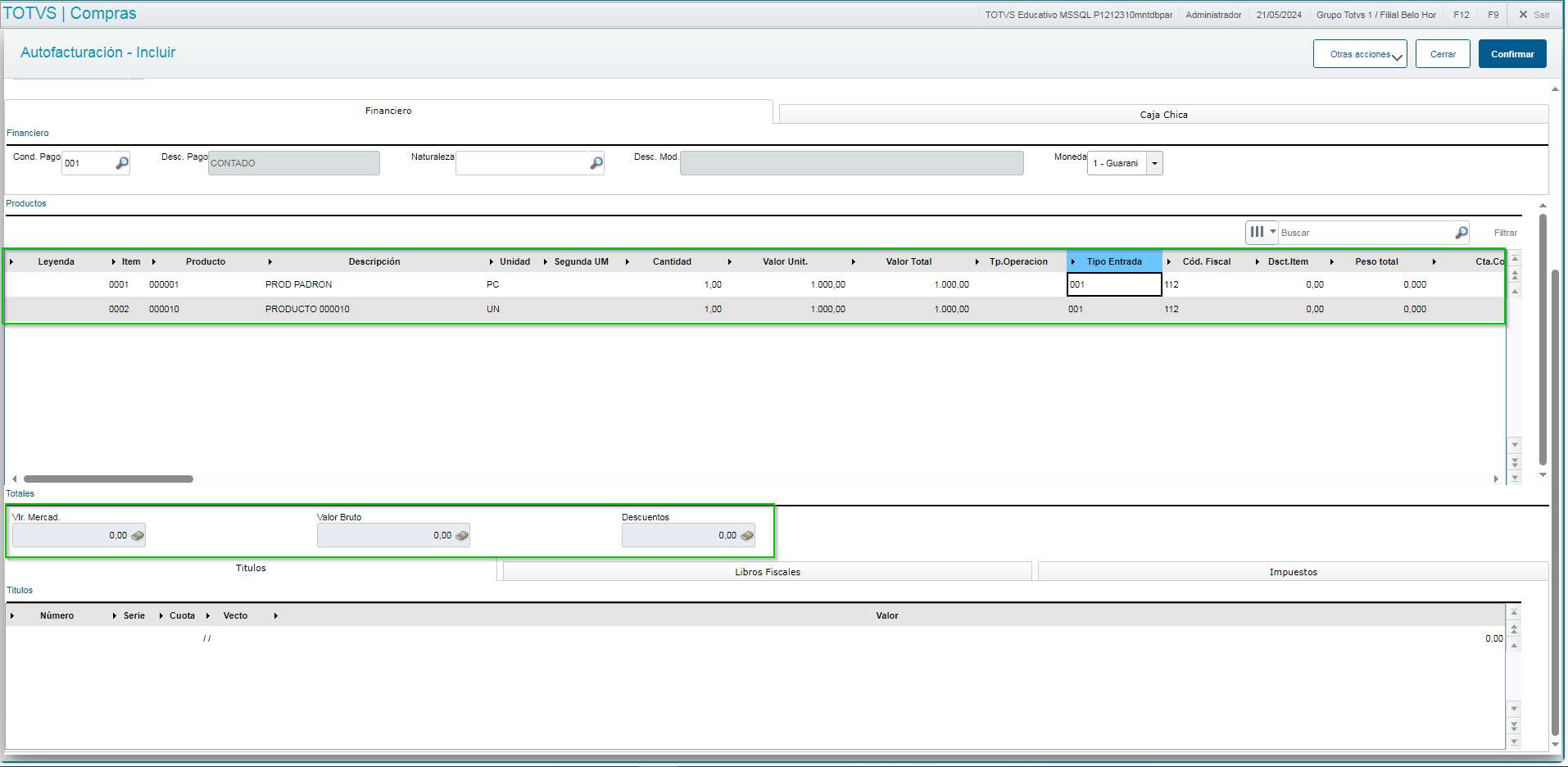This screenshot has height=767, width=1568.
Task: Click the 21/05/2024 date in top bar
Action: pyautogui.click(x=1279, y=15)
